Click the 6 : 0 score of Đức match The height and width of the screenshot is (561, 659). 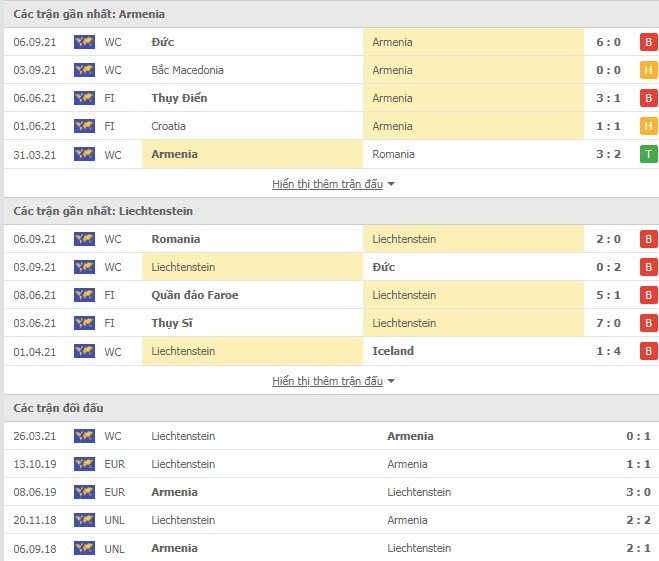coord(609,42)
